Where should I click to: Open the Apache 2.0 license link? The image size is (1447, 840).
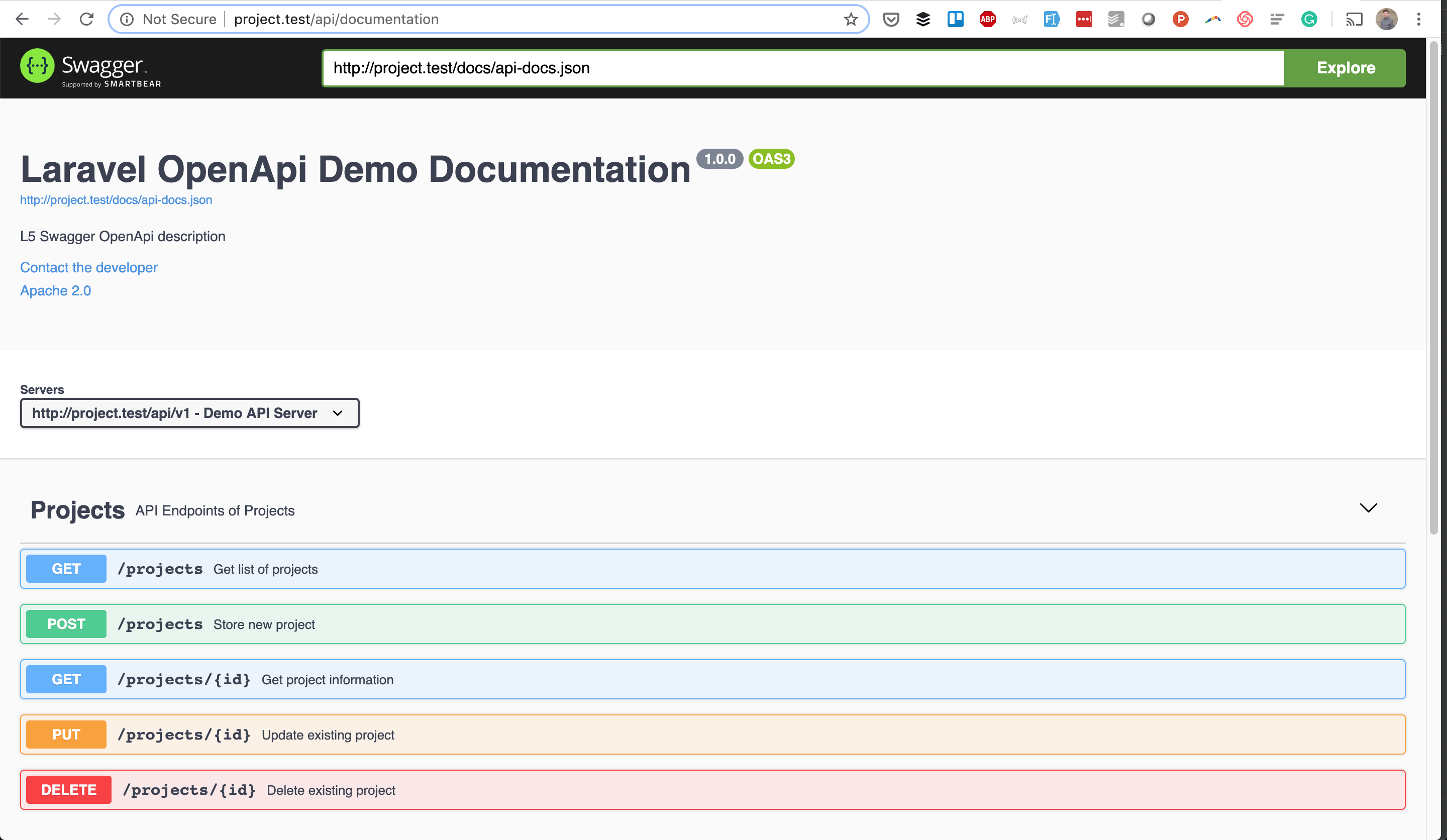click(x=55, y=290)
